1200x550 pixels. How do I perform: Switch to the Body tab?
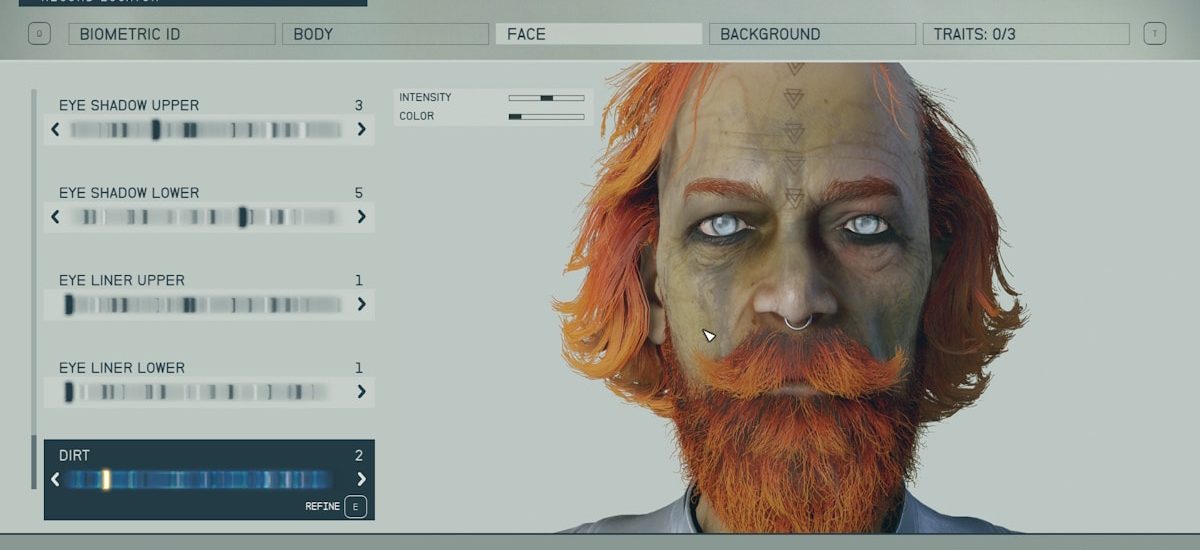[385, 34]
